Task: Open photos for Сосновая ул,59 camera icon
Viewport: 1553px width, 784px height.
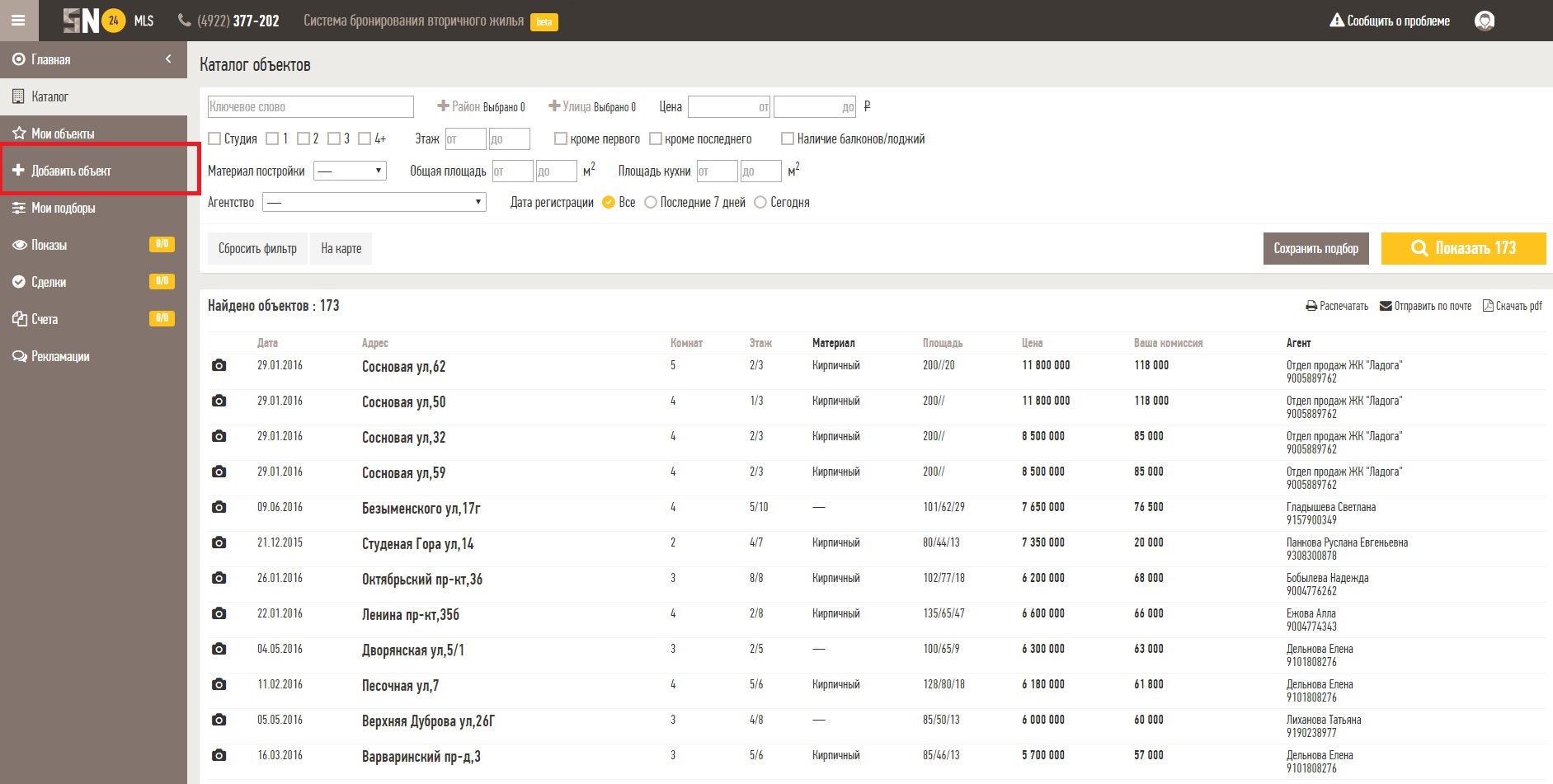Action: point(219,472)
